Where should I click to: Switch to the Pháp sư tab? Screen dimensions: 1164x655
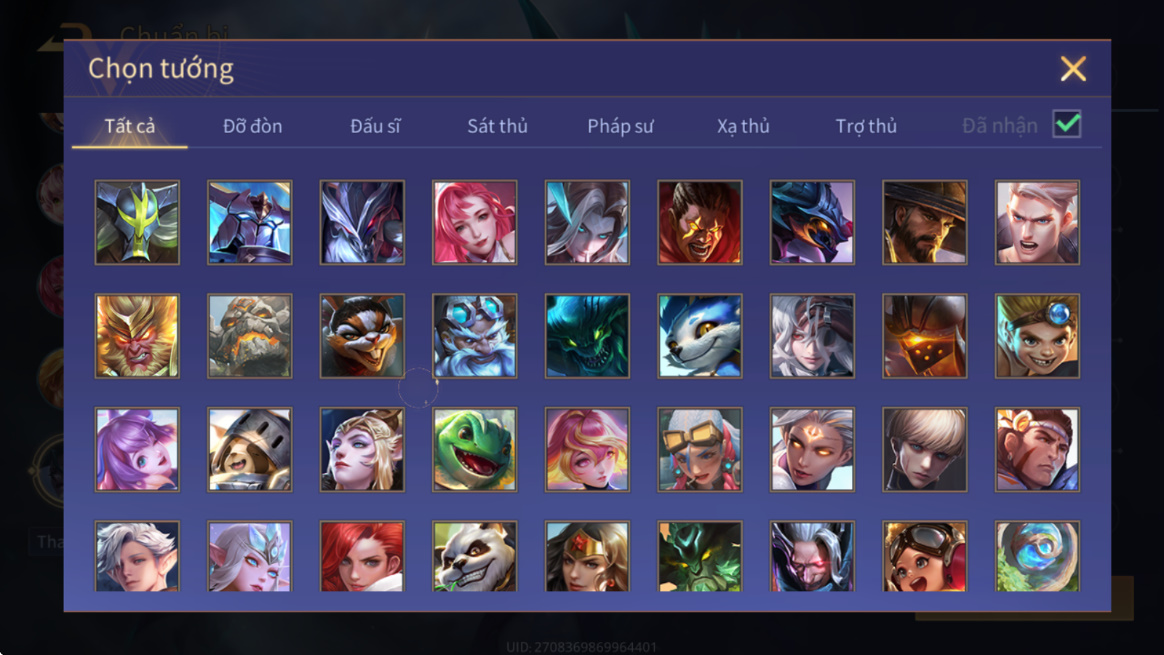point(620,126)
